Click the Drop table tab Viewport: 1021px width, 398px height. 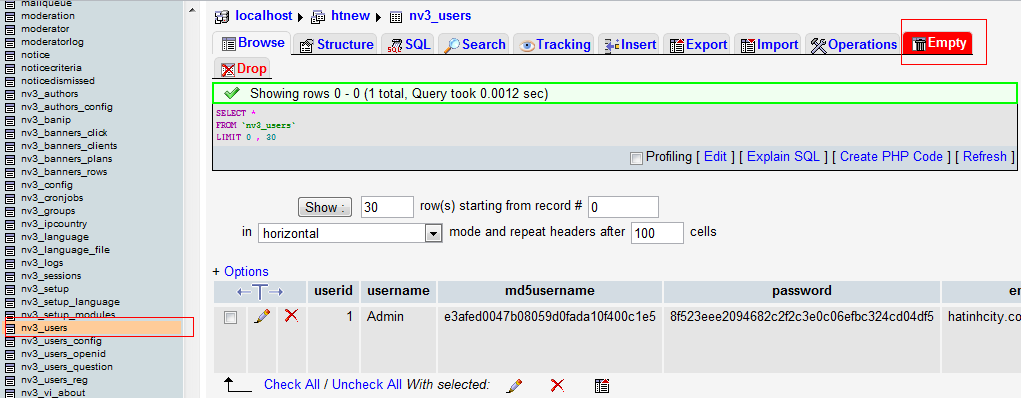click(242, 68)
